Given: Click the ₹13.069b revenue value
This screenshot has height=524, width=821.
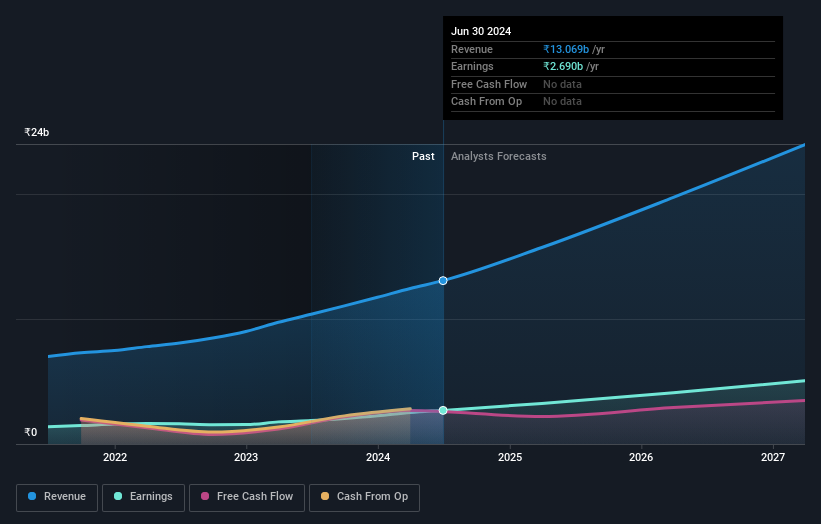Looking at the screenshot, I should point(566,49).
